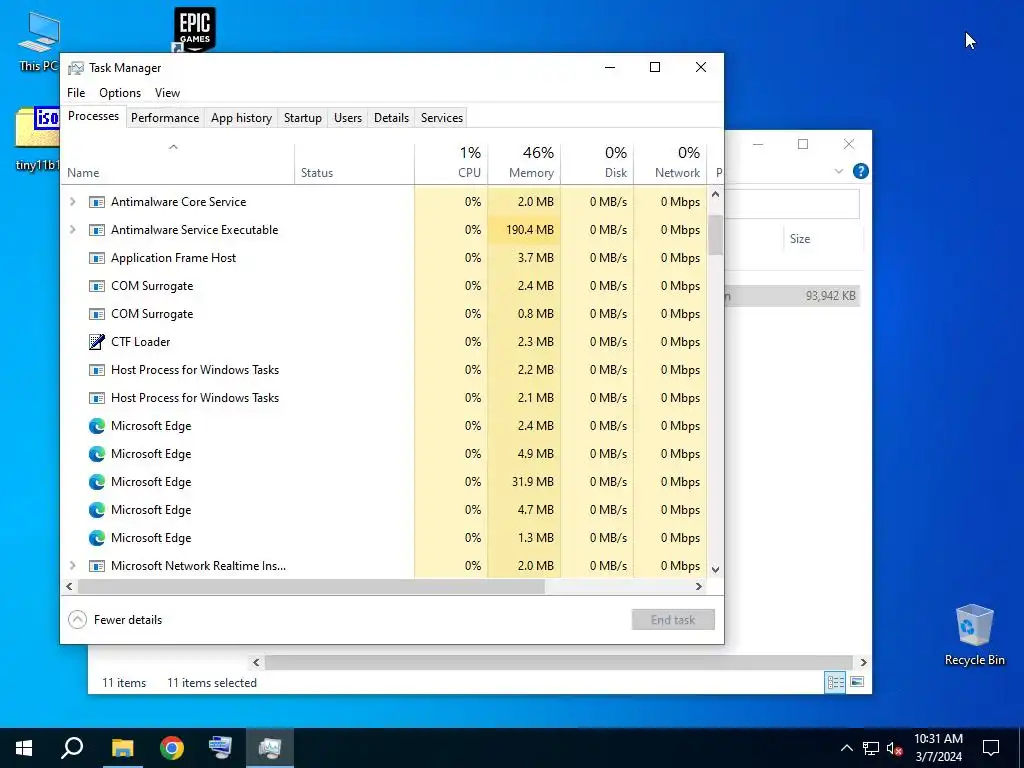1024x768 pixels.
Task: Open the Options menu in Task Manager
Action: pyautogui.click(x=120, y=93)
